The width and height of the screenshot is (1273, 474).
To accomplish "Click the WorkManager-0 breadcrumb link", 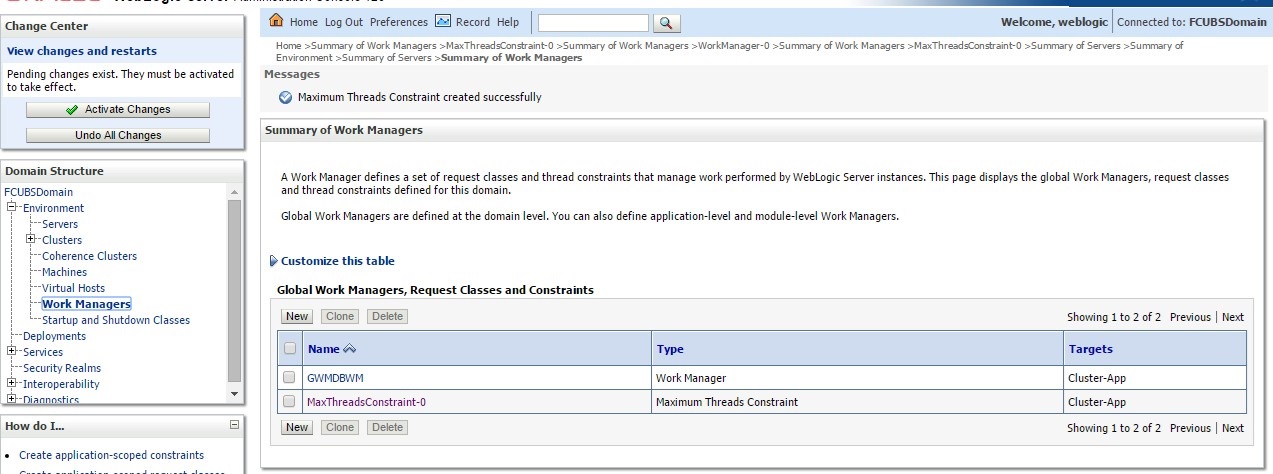I will (733, 46).
